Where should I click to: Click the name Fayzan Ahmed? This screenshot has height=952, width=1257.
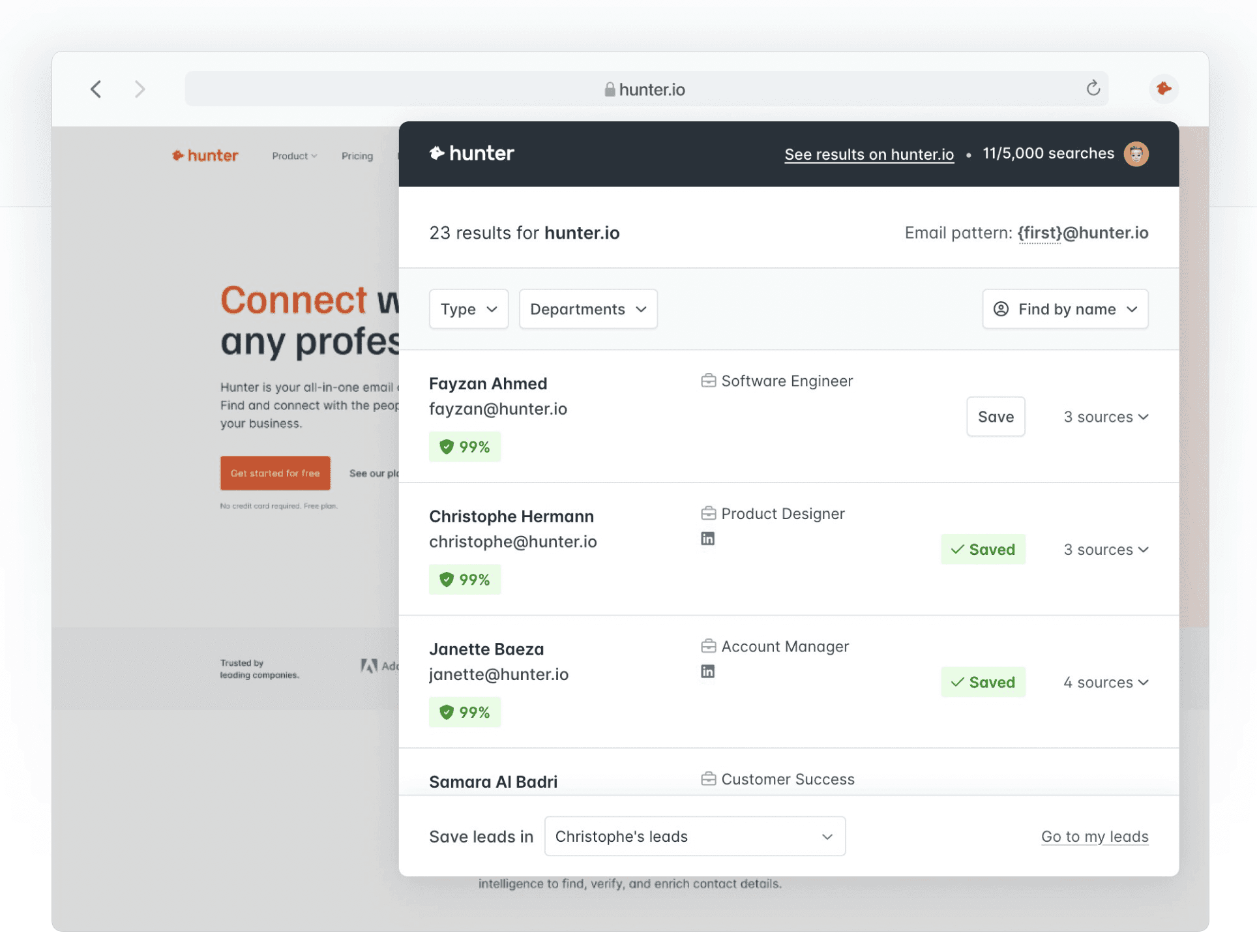pyautogui.click(x=488, y=383)
